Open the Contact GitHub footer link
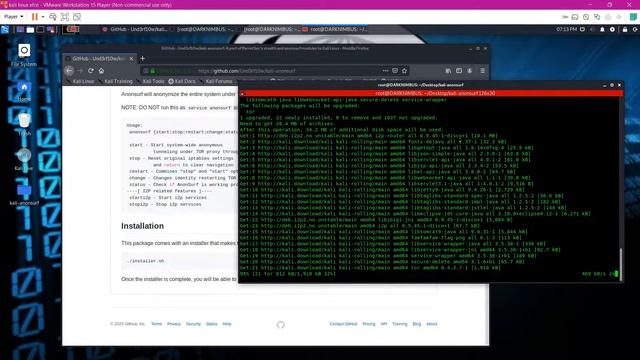 coord(343,324)
